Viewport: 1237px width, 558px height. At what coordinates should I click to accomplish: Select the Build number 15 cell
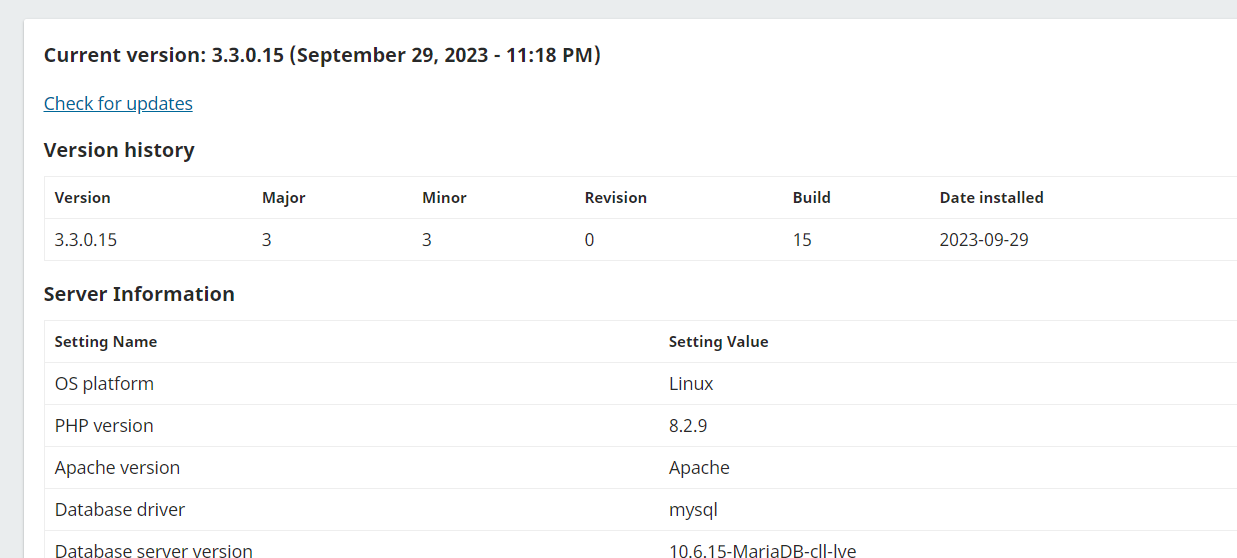click(x=802, y=240)
